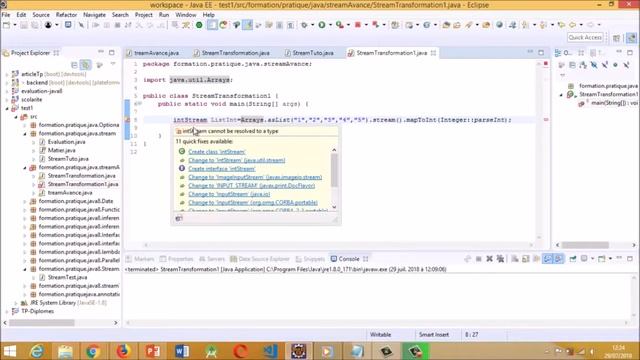Apply quick fix Create interface 'intStream'
This screenshot has width=640, height=360.
coord(222,169)
